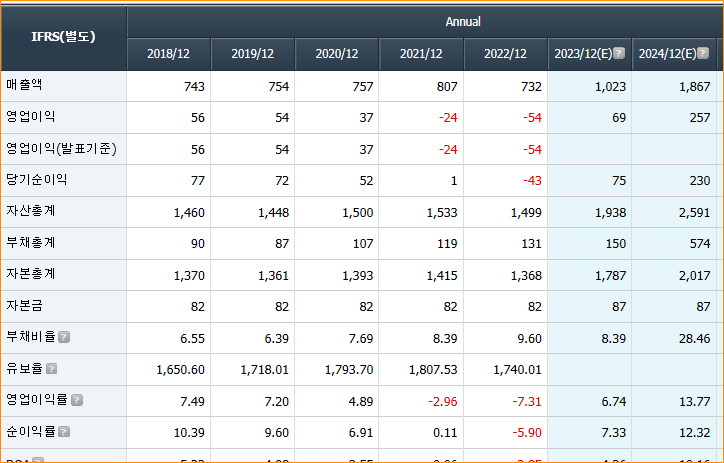This screenshot has height=463, width=724.
Task: Open help icon next to 2023/12(E) header
Action: pos(619,53)
